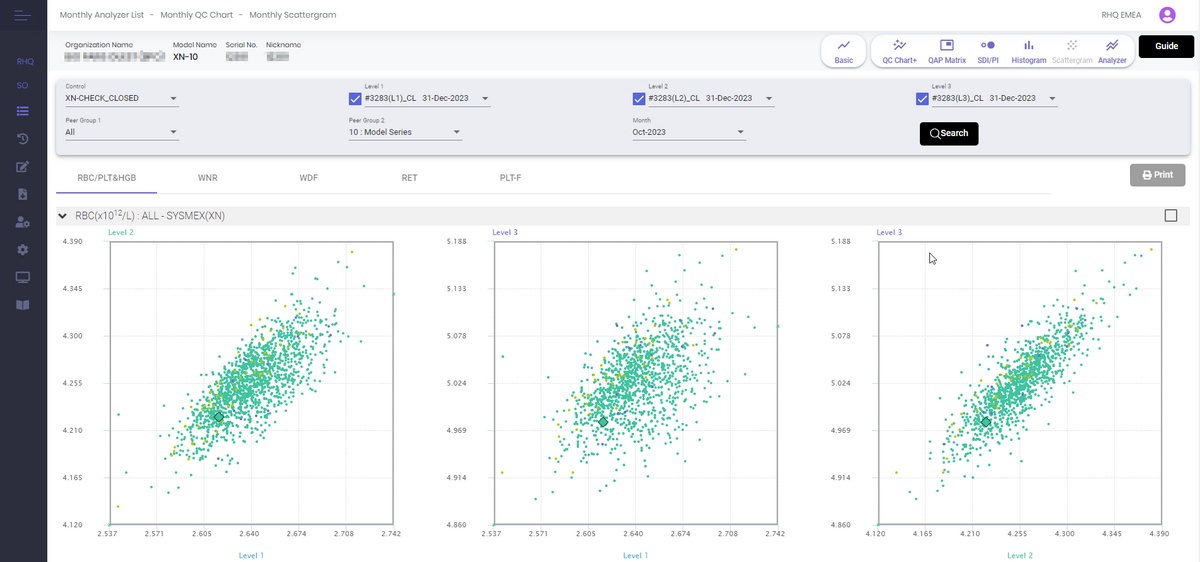Switch to Basic chart view
1200x562 pixels.
point(844,52)
